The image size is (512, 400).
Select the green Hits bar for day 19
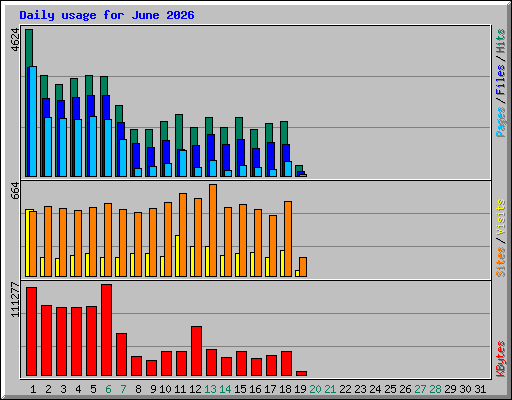click(x=299, y=168)
